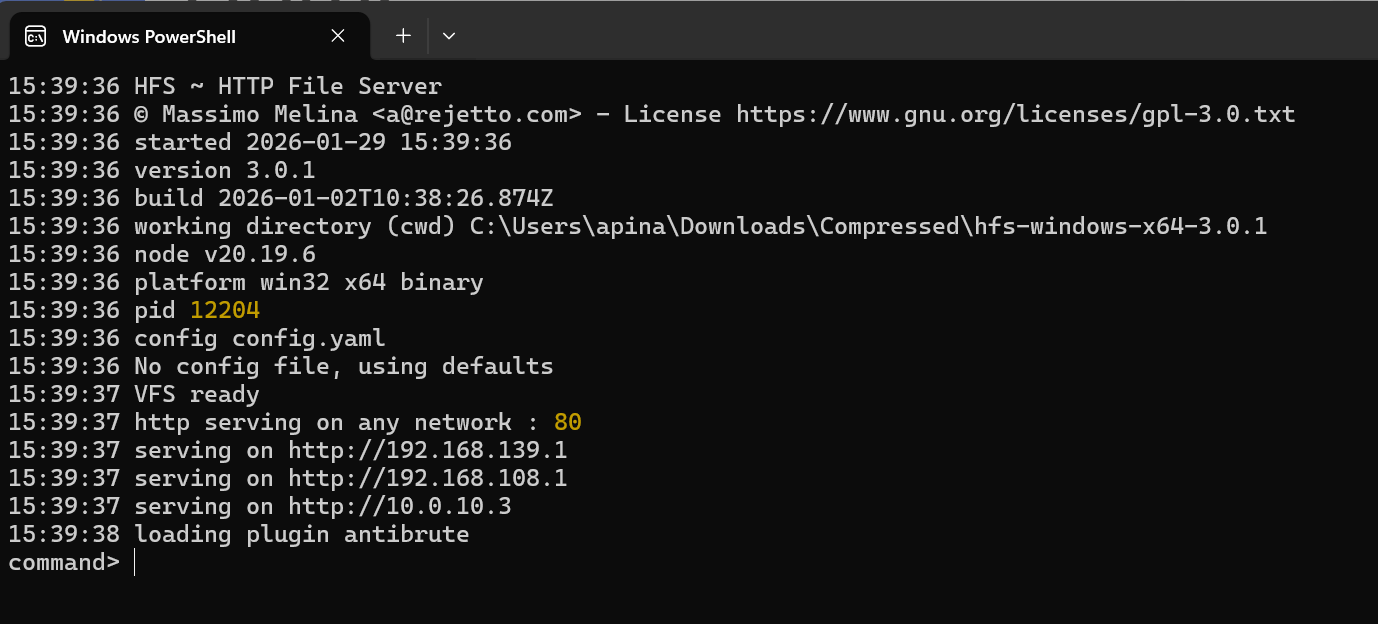Image resolution: width=1378 pixels, height=624 pixels.
Task: Open the http://10.0.10.3 serving link
Action: [x=400, y=506]
